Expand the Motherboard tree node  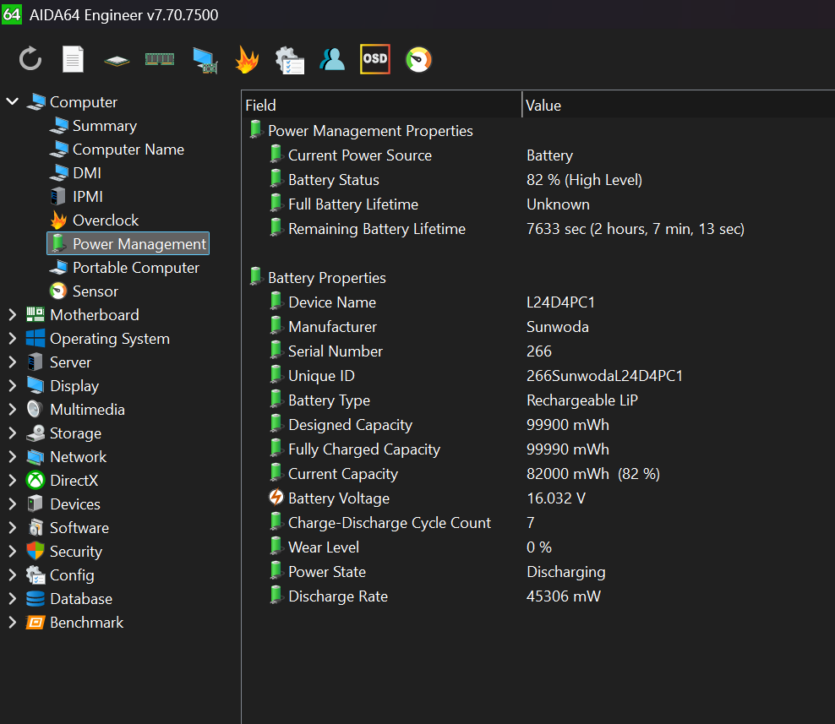(x=12, y=315)
